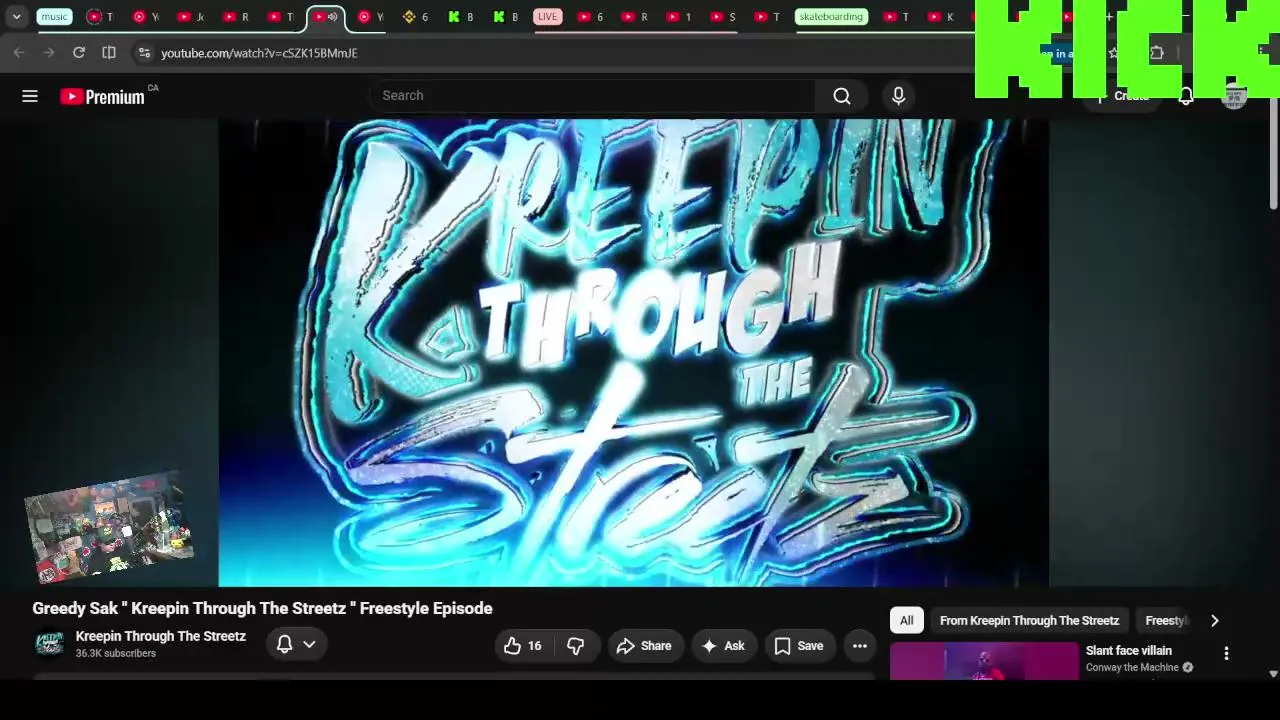Viewport: 1280px width, 720px height.
Task: Collapse the music tab group
Action: (x=54, y=17)
